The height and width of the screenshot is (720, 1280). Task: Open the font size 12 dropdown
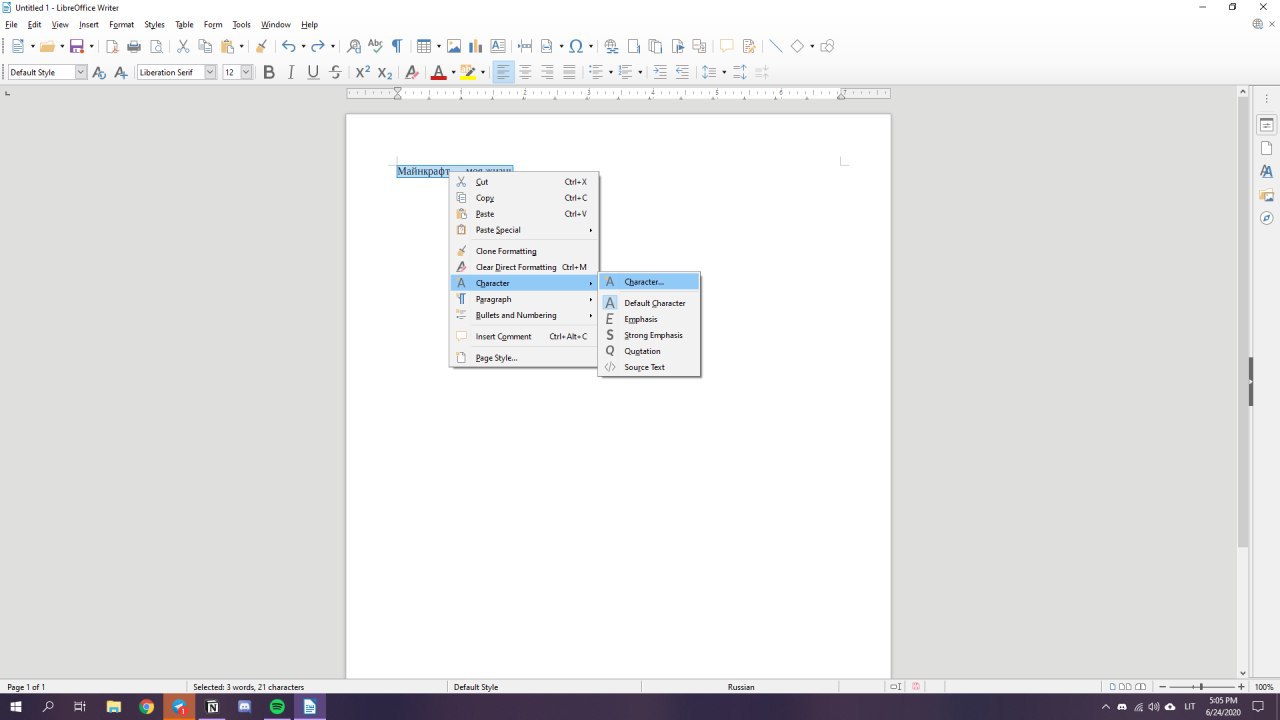(x=246, y=72)
